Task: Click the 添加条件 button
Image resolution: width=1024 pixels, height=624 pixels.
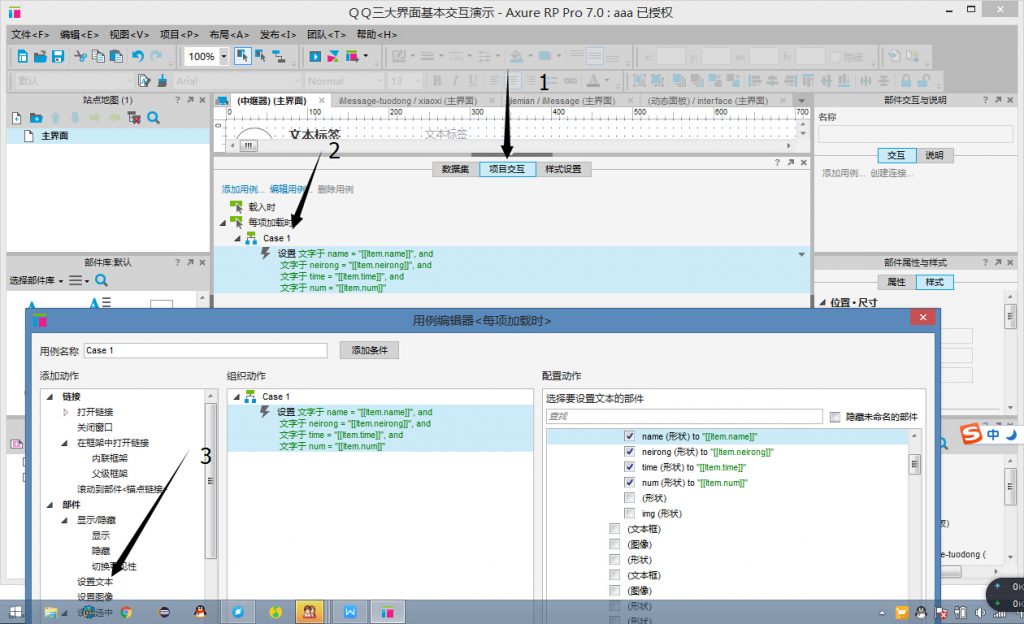Action: click(370, 351)
